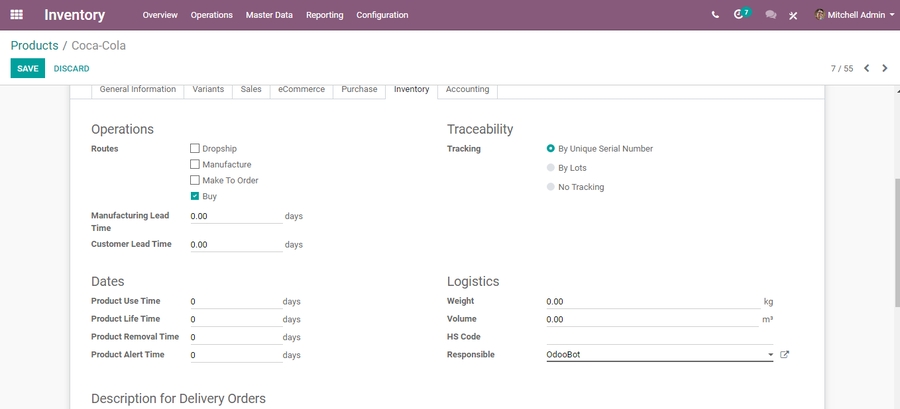900x409 pixels.
Task: Click the phone call icon
Action: (x=715, y=15)
